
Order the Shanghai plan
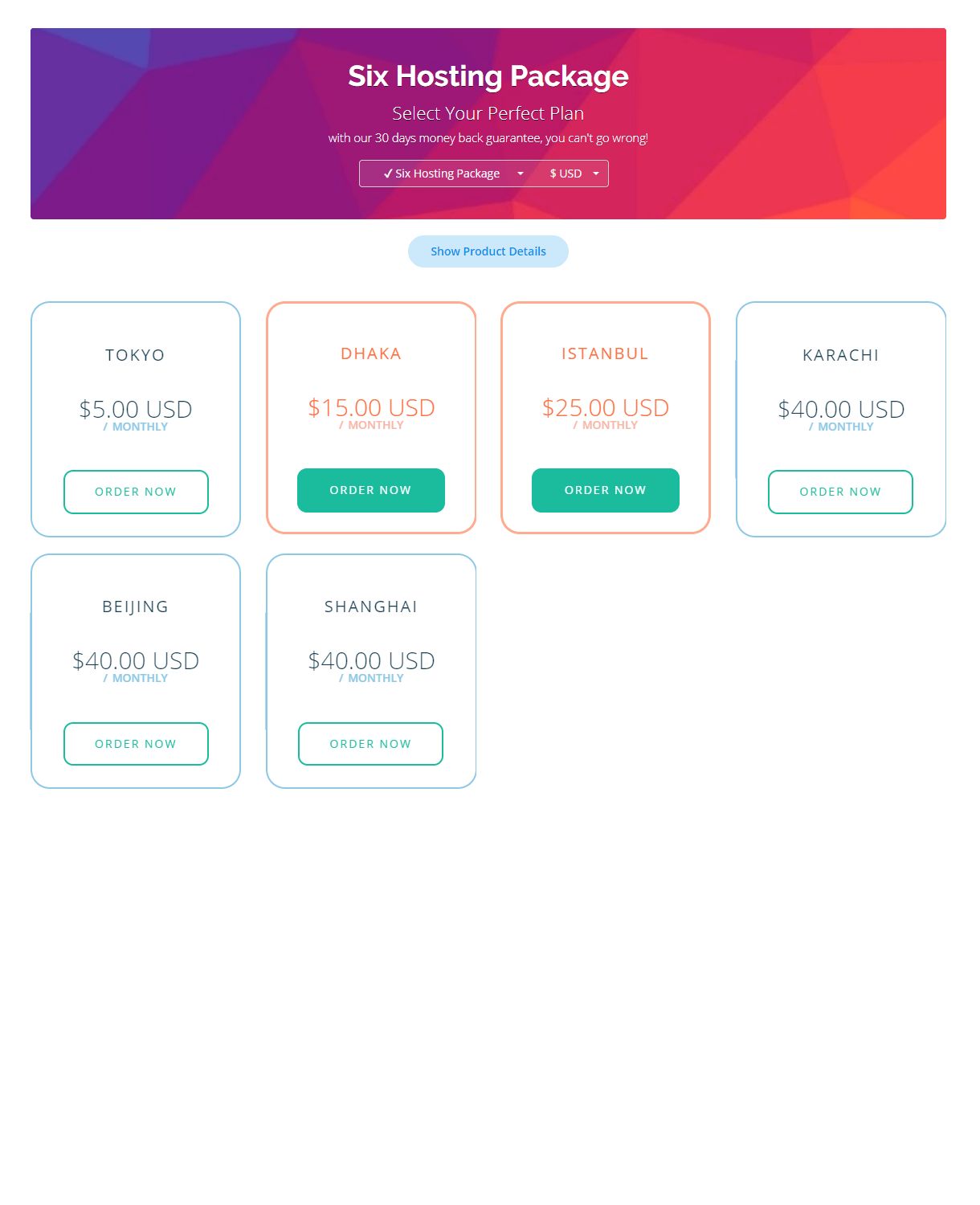370,744
